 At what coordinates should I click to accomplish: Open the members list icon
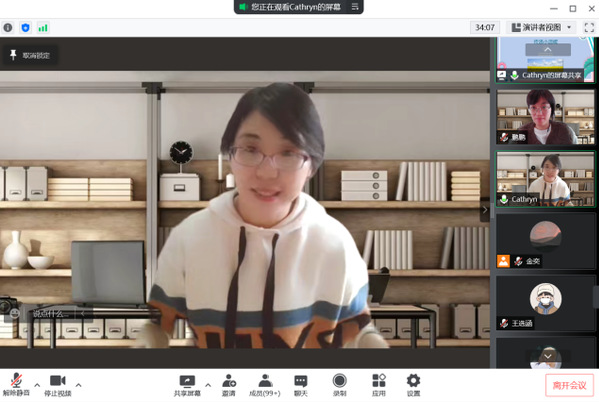point(265,381)
